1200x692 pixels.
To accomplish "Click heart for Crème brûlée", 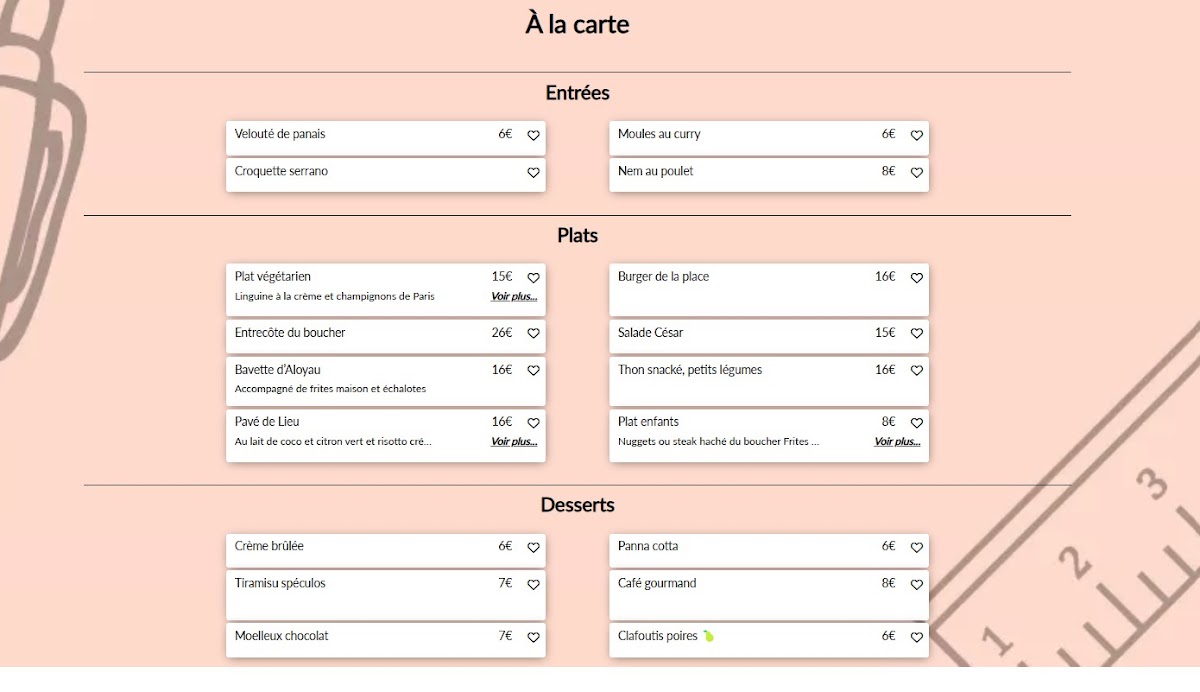I will tap(533, 547).
